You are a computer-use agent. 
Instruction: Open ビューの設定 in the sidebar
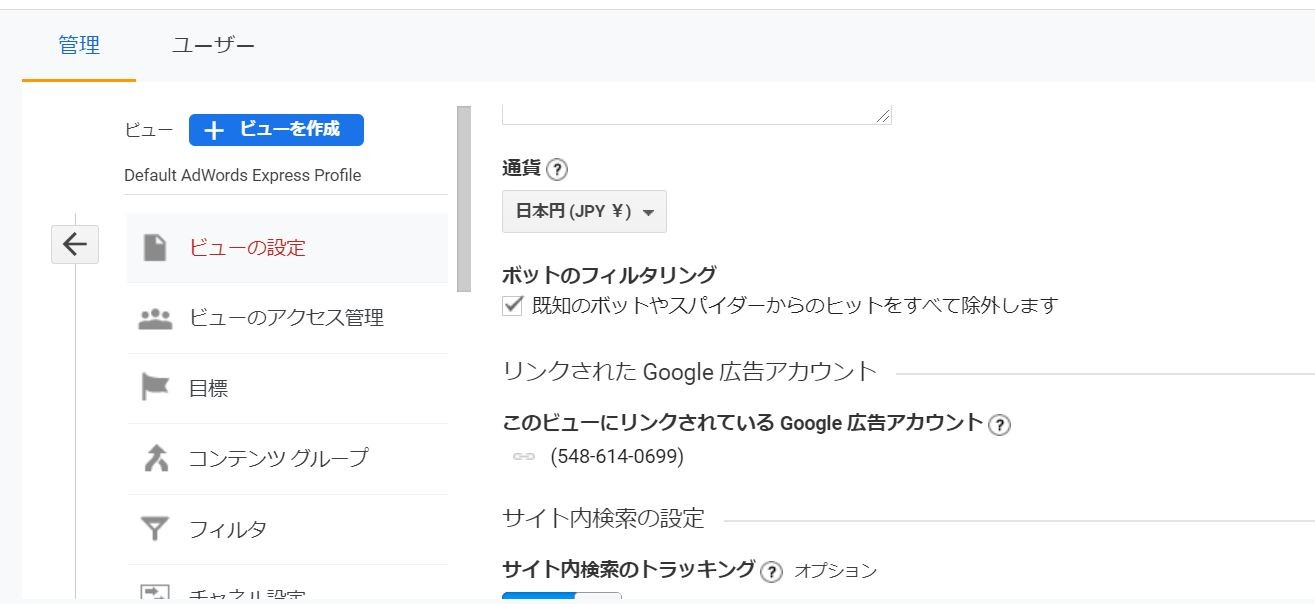pos(287,247)
